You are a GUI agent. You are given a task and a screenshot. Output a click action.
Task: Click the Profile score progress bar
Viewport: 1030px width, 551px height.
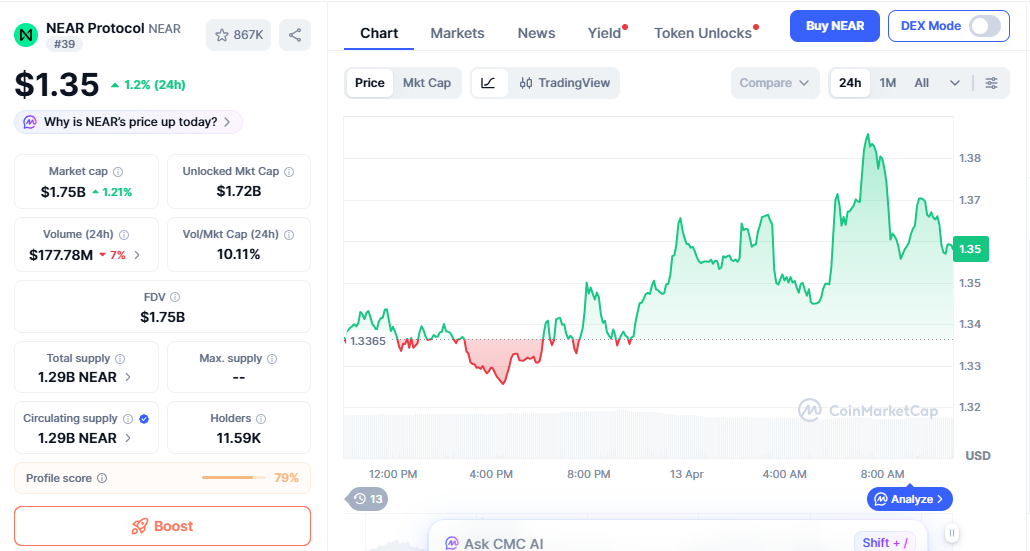click(233, 478)
